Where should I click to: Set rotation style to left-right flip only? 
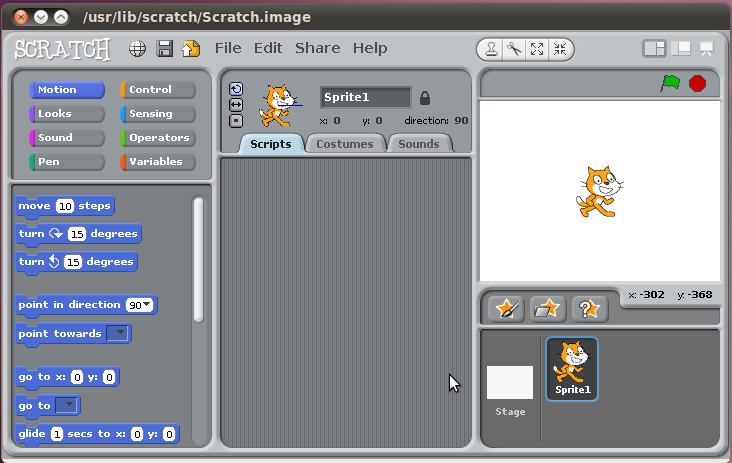tap(236, 105)
